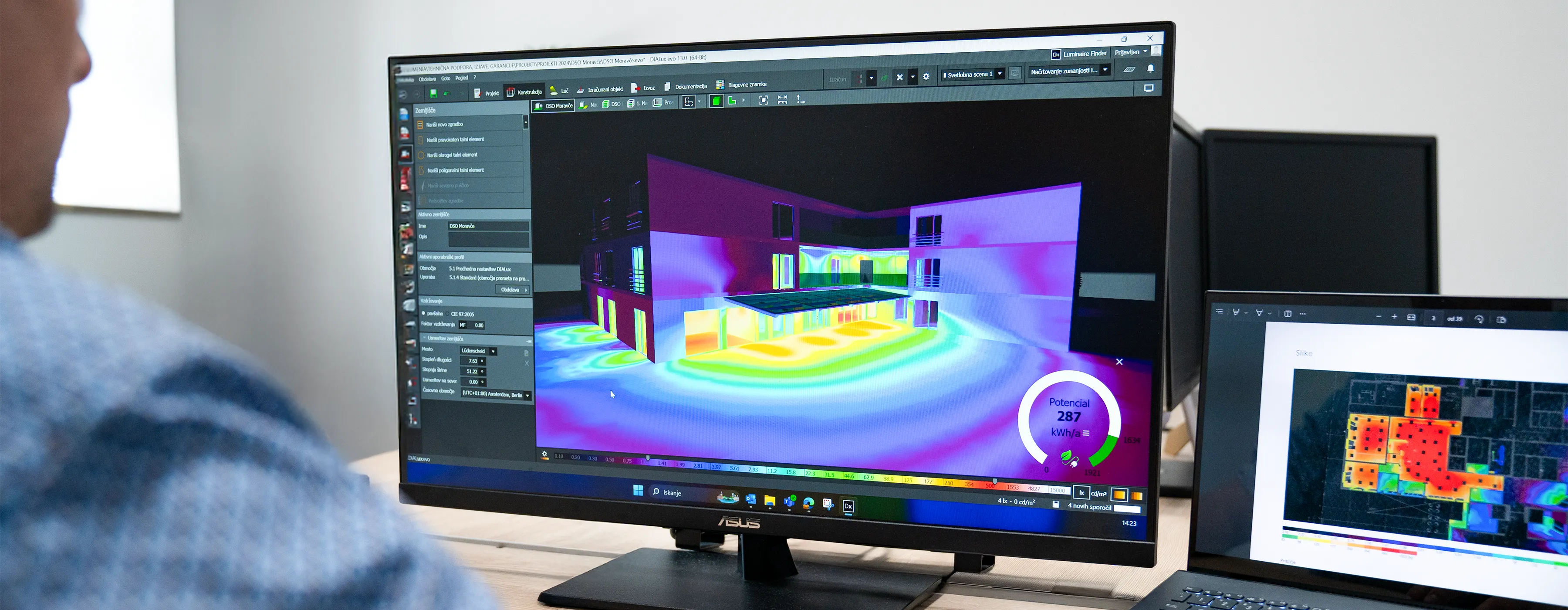This screenshot has width=1568, height=610.
Task: Select the pavšalno maintenance radio button
Action: (424, 314)
